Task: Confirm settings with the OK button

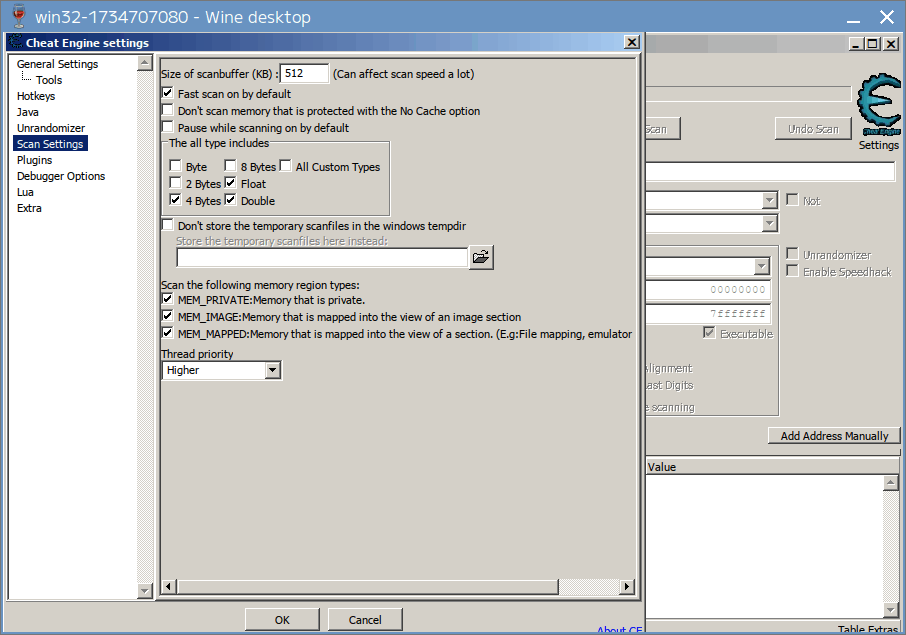Action: pyautogui.click(x=282, y=619)
